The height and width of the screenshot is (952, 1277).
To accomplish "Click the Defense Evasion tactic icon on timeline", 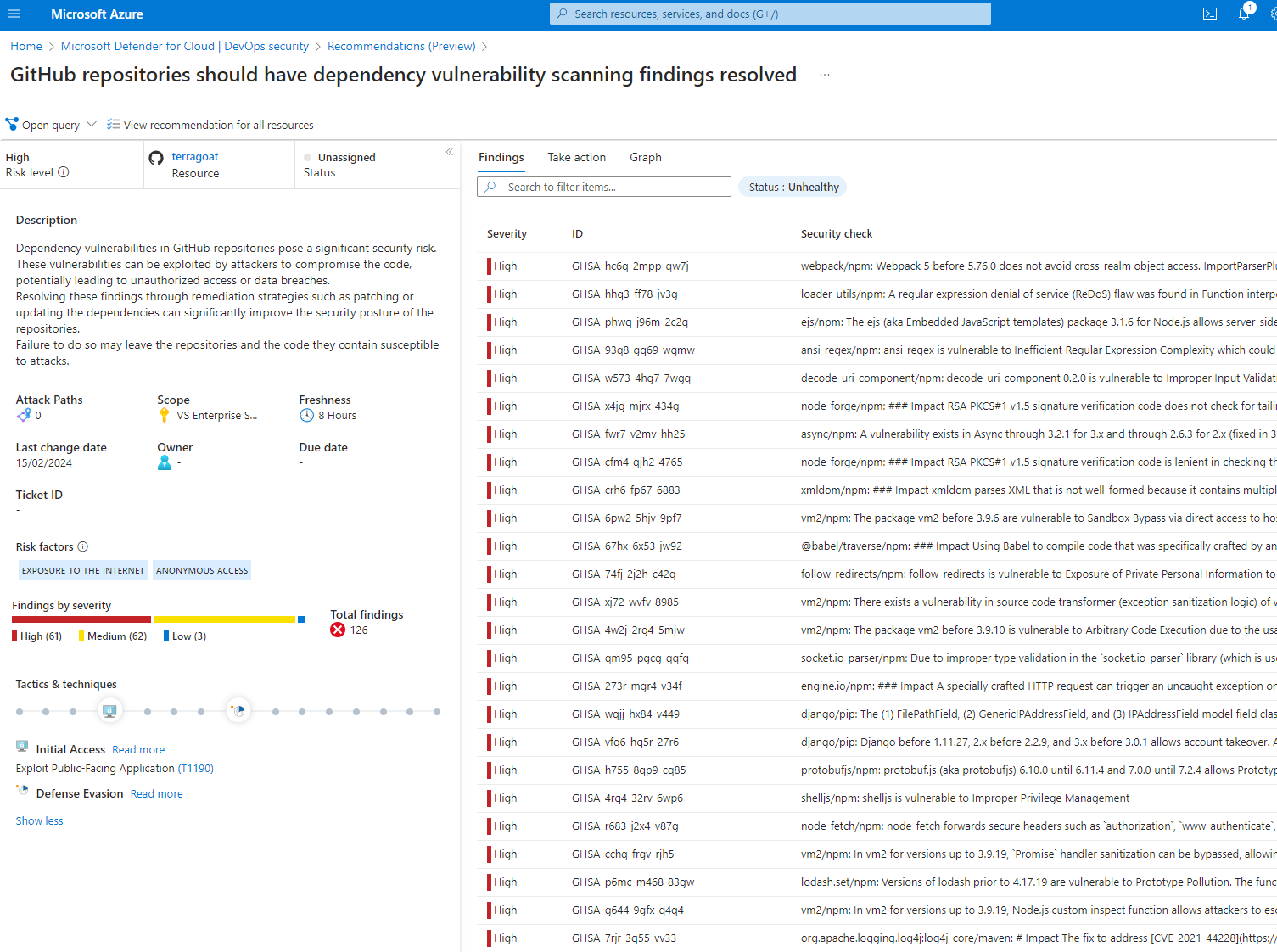I will [x=238, y=711].
